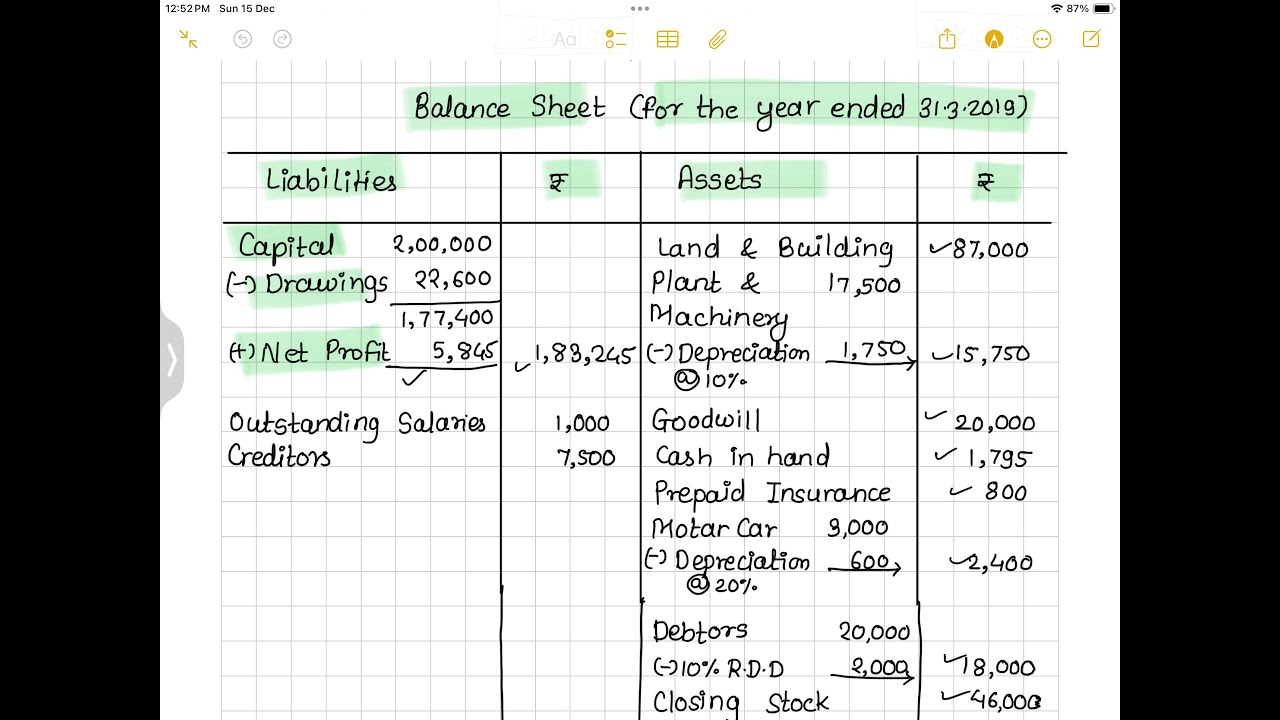Select the "Cash in hand" entry
Image resolution: width=1280 pixels, height=720 pixels.
pyautogui.click(x=743, y=457)
